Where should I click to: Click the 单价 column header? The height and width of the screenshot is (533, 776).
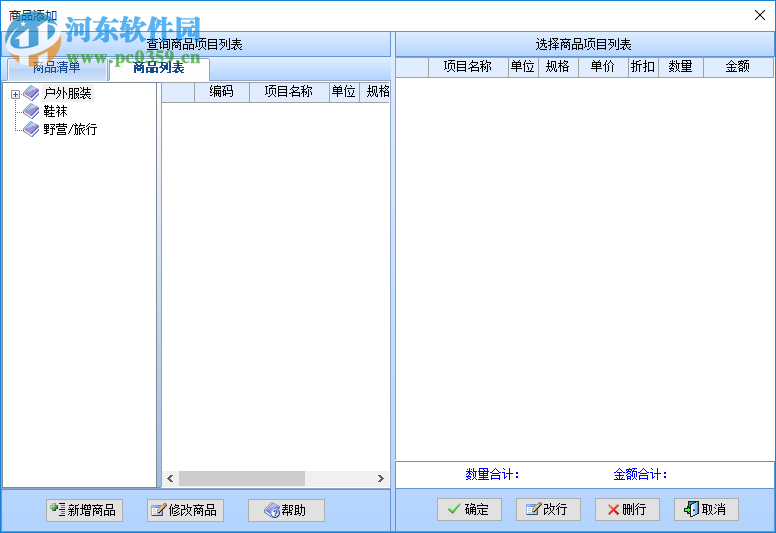coord(603,67)
